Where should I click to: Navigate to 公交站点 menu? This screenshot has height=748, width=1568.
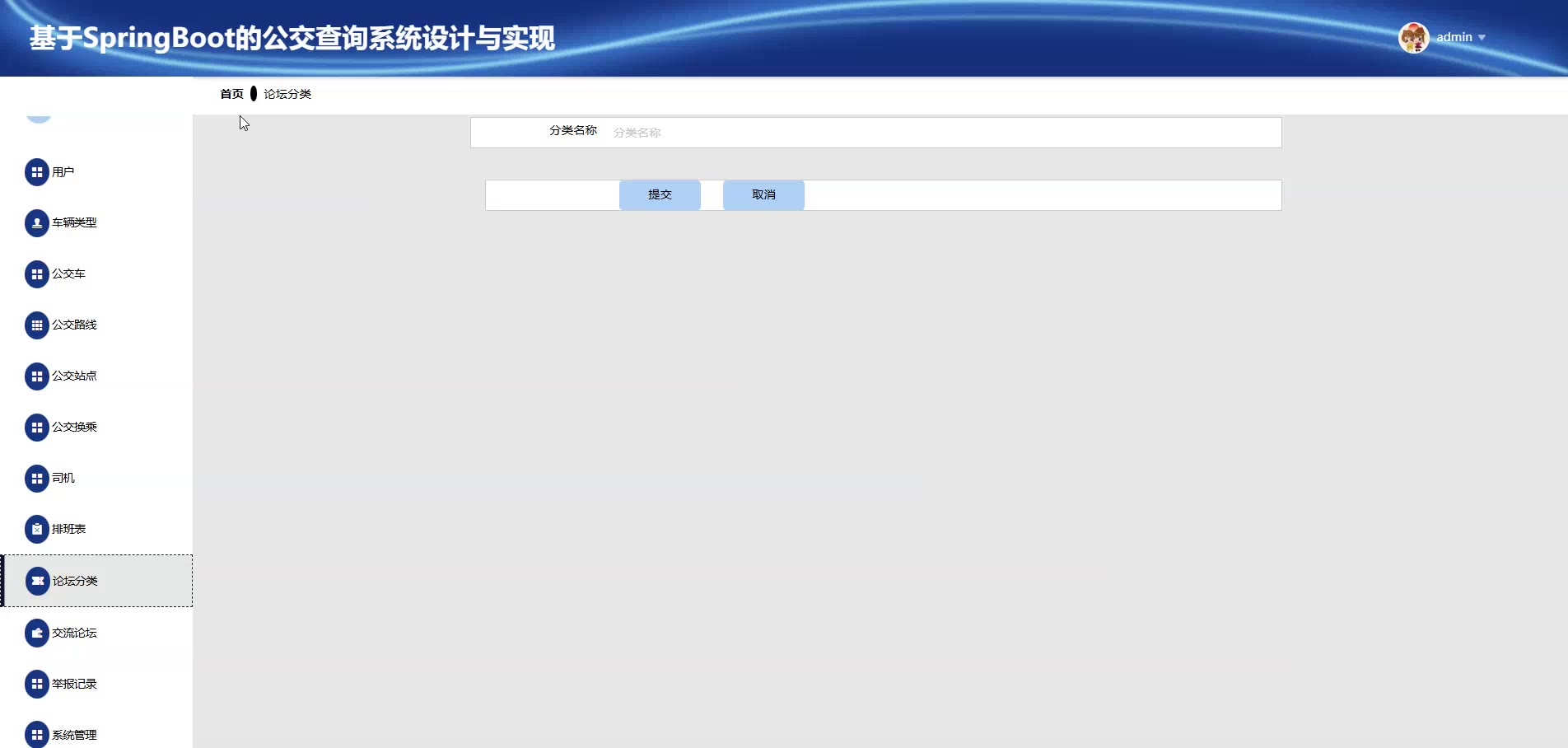[x=96, y=376]
